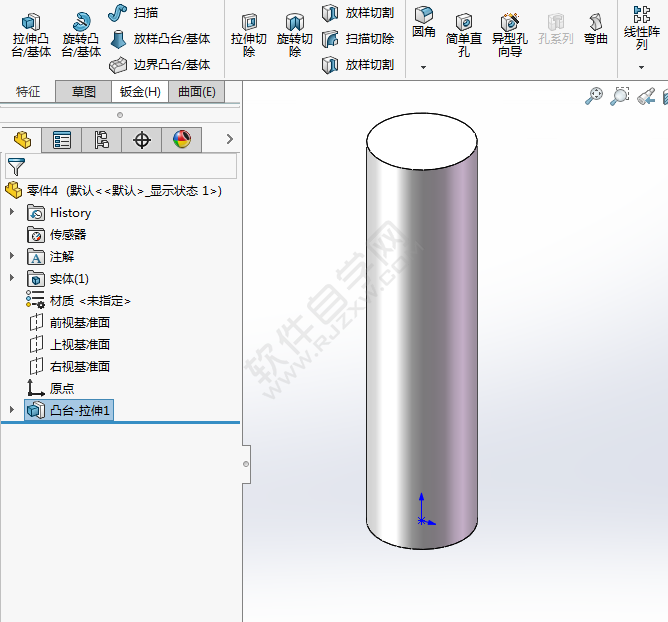The height and width of the screenshot is (622, 668).
Task: Click the cylinder's top circular face
Action: click(x=422, y=141)
